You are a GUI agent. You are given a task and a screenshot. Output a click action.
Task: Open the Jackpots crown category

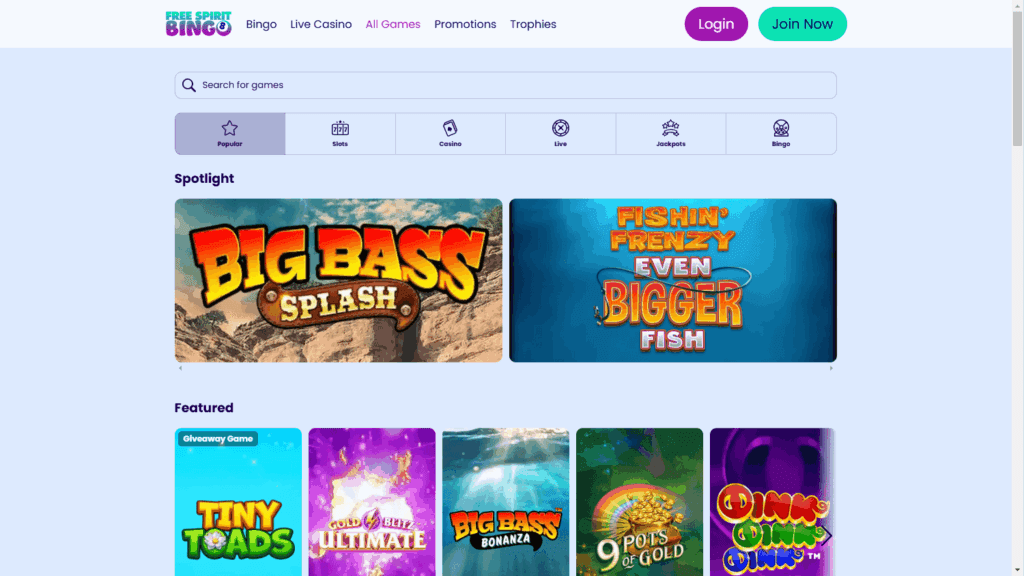(671, 134)
